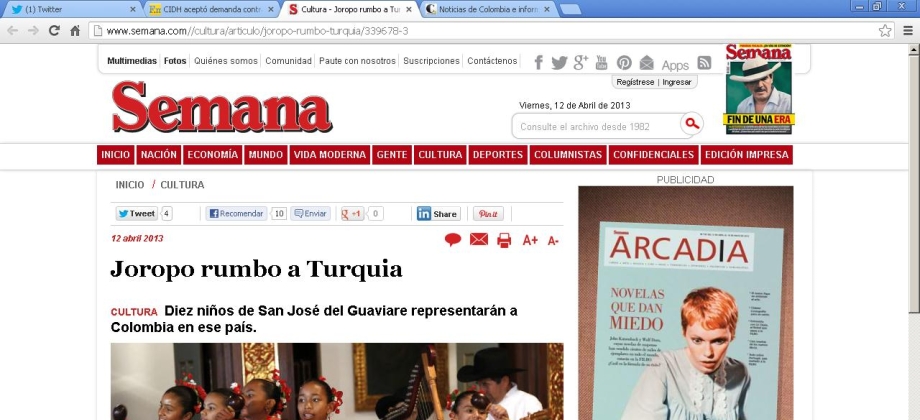920x420 pixels.
Task: Open the Suscripciones link
Action: pos(431,61)
